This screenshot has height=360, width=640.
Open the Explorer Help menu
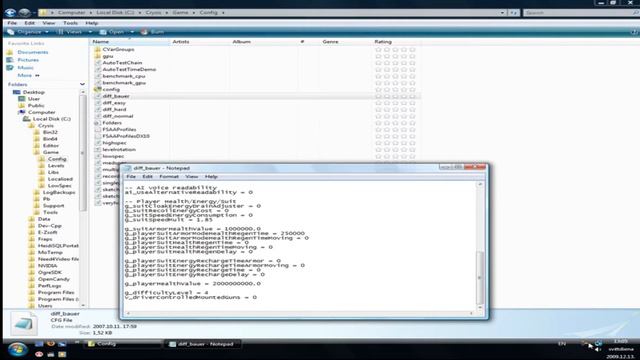pyautogui.click(x=91, y=23)
